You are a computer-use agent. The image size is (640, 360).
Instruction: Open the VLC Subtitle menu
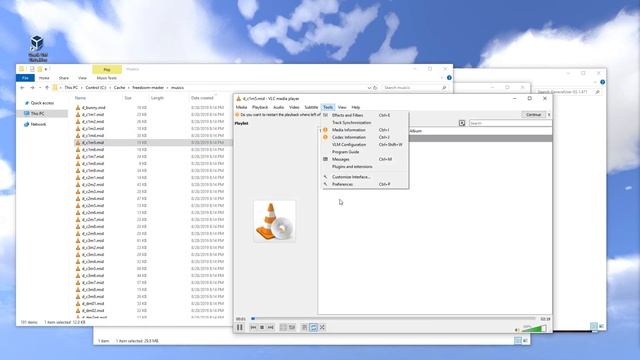click(311, 107)
